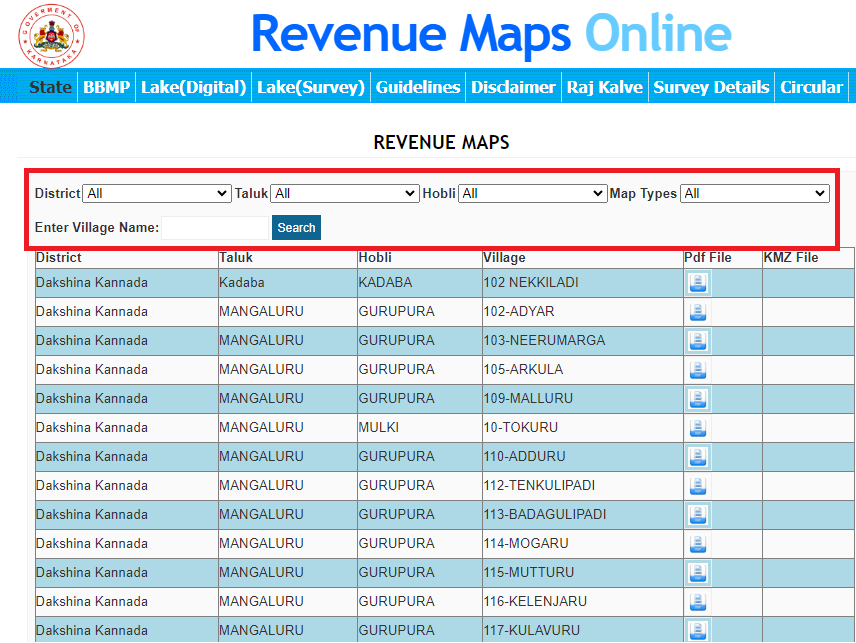Download the 103-NEERUMARGA PDF file

[697, 341]
